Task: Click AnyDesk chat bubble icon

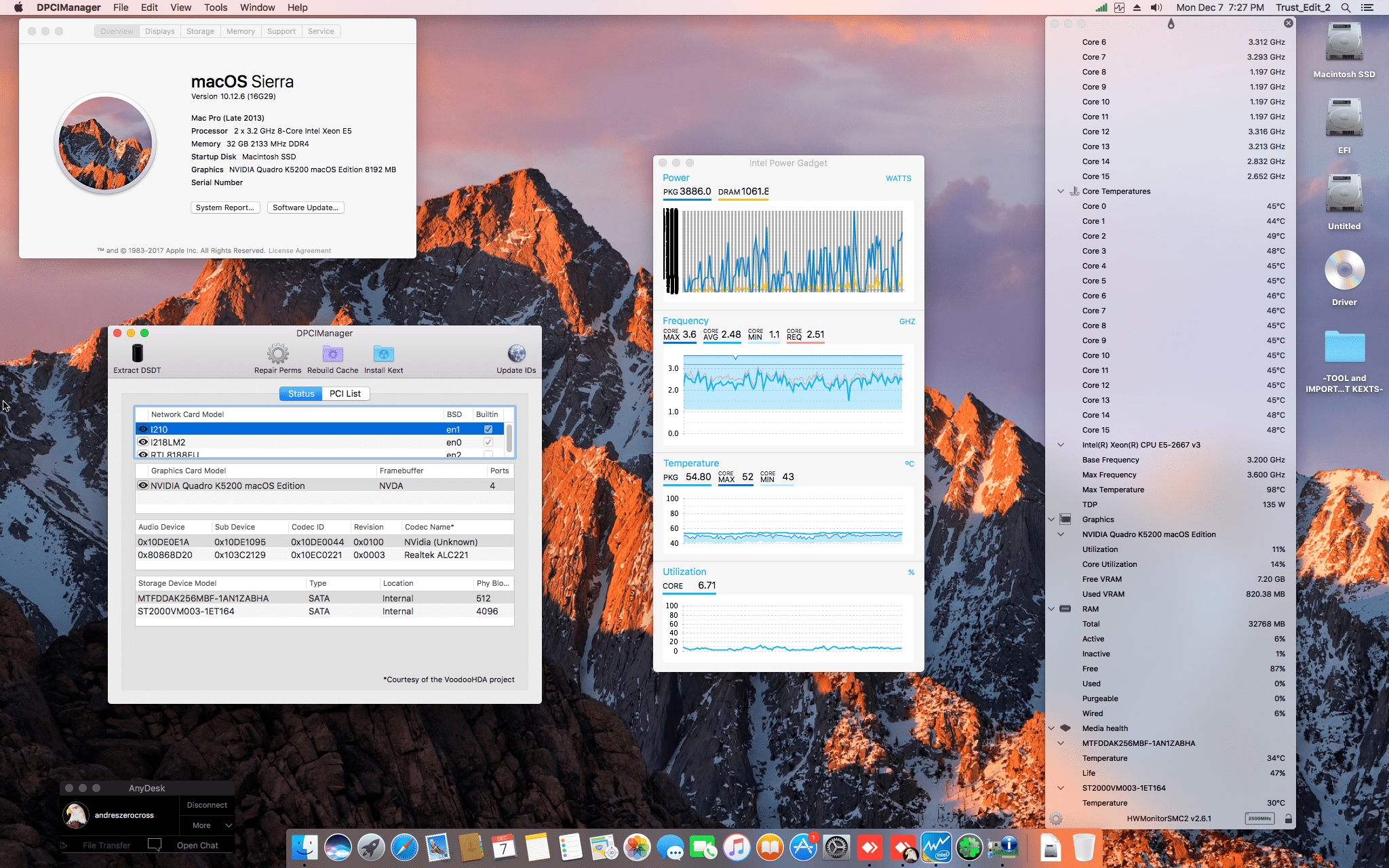Action: point(155,845)
